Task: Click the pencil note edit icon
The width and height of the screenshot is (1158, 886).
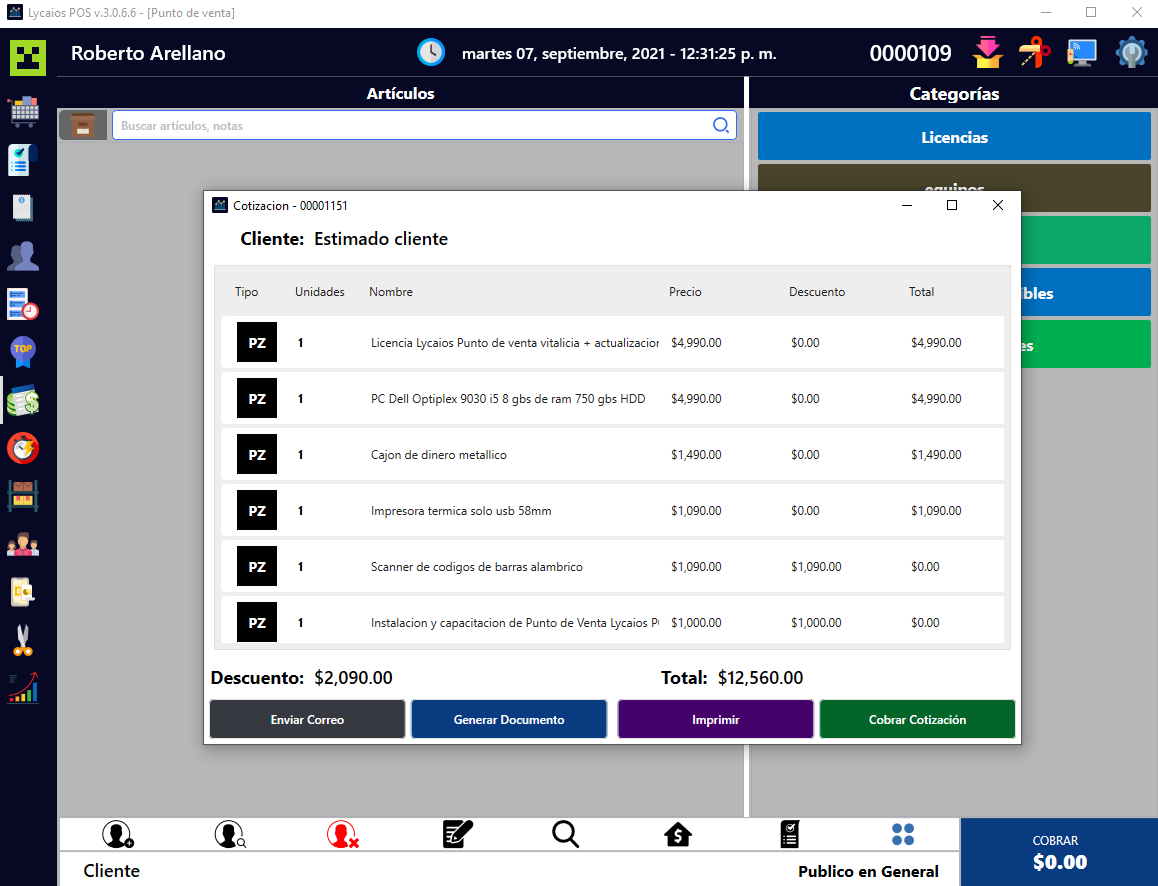Action: (x=457, y=835)
